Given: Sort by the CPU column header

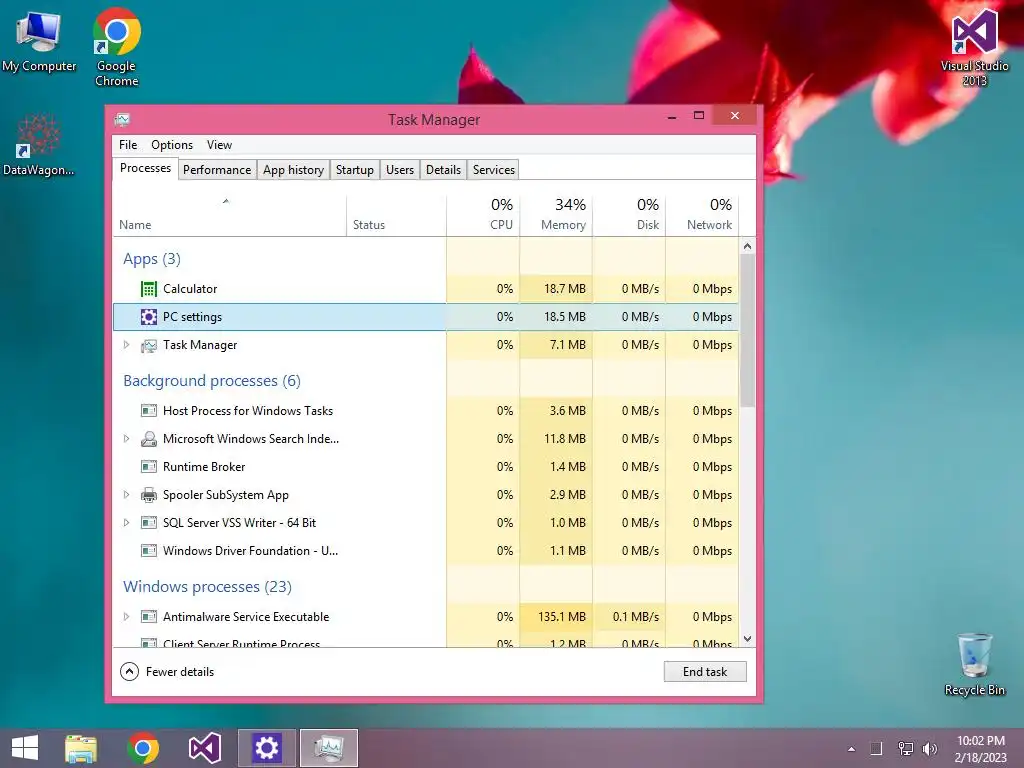Looking at the screenshot, I should [x=483, y=216].
